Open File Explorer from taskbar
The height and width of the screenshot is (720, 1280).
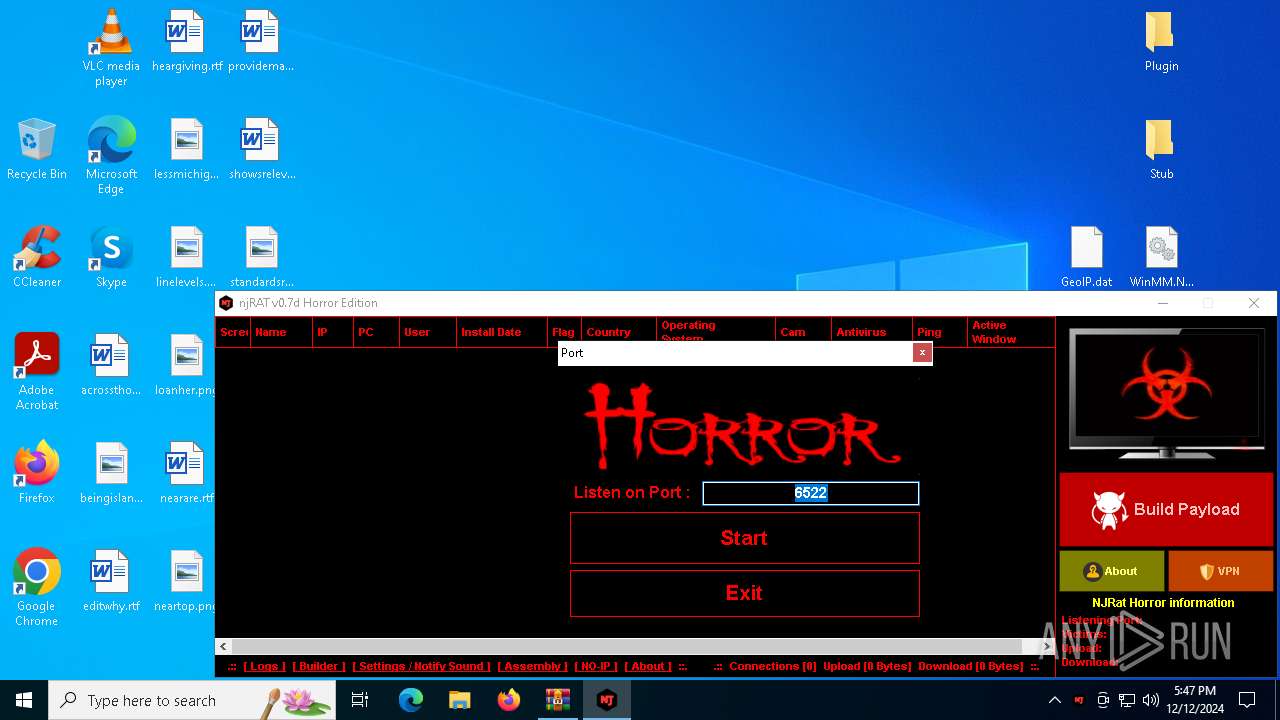pos(459,700)
